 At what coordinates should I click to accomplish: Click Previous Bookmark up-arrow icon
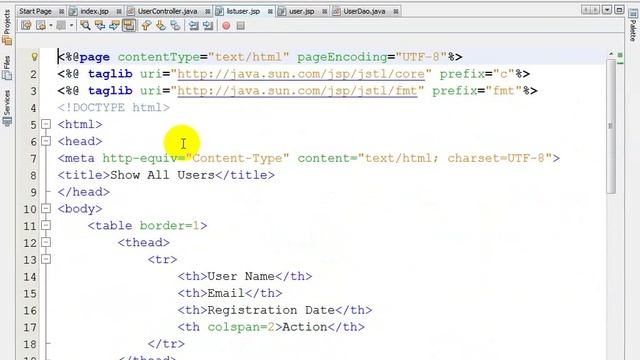[x=146, y=25]
